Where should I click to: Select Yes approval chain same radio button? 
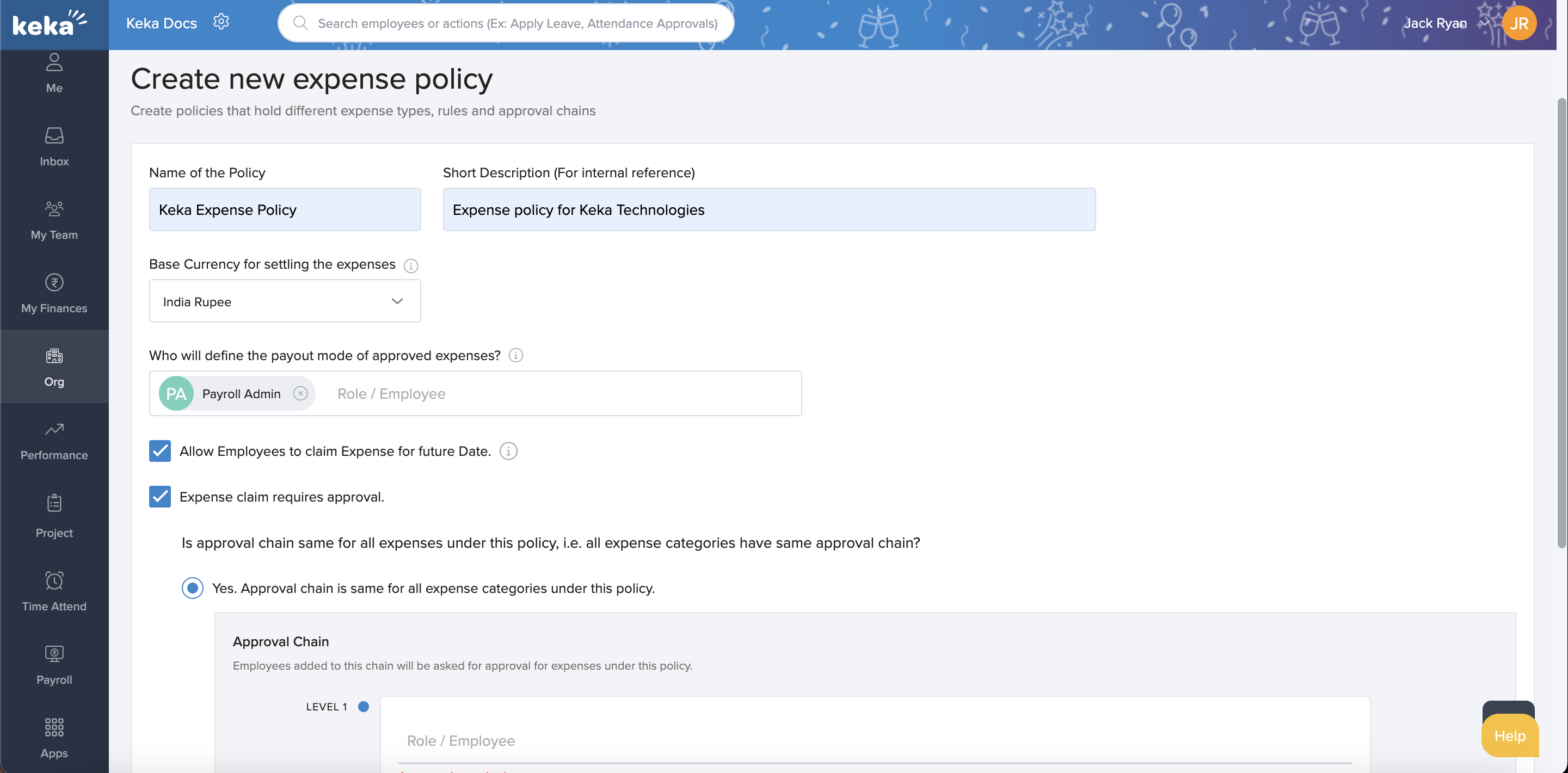pos(192,588)
